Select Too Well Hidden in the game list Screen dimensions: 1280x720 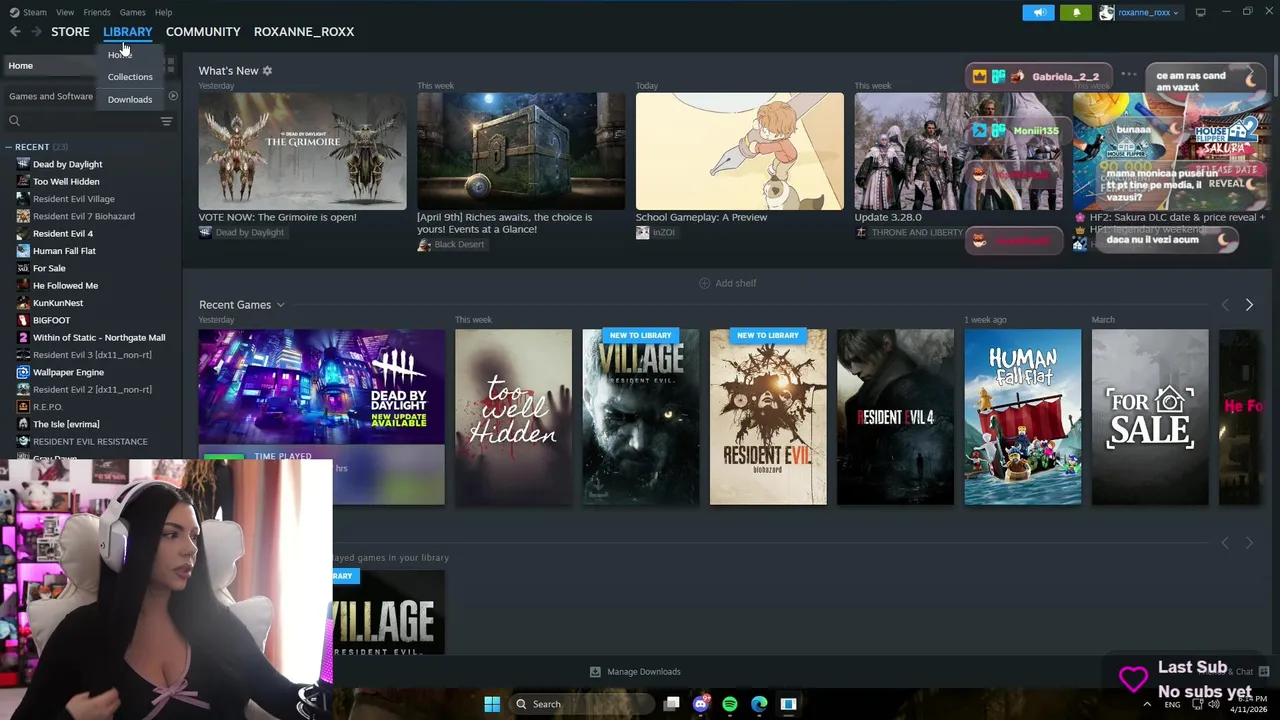66,182
